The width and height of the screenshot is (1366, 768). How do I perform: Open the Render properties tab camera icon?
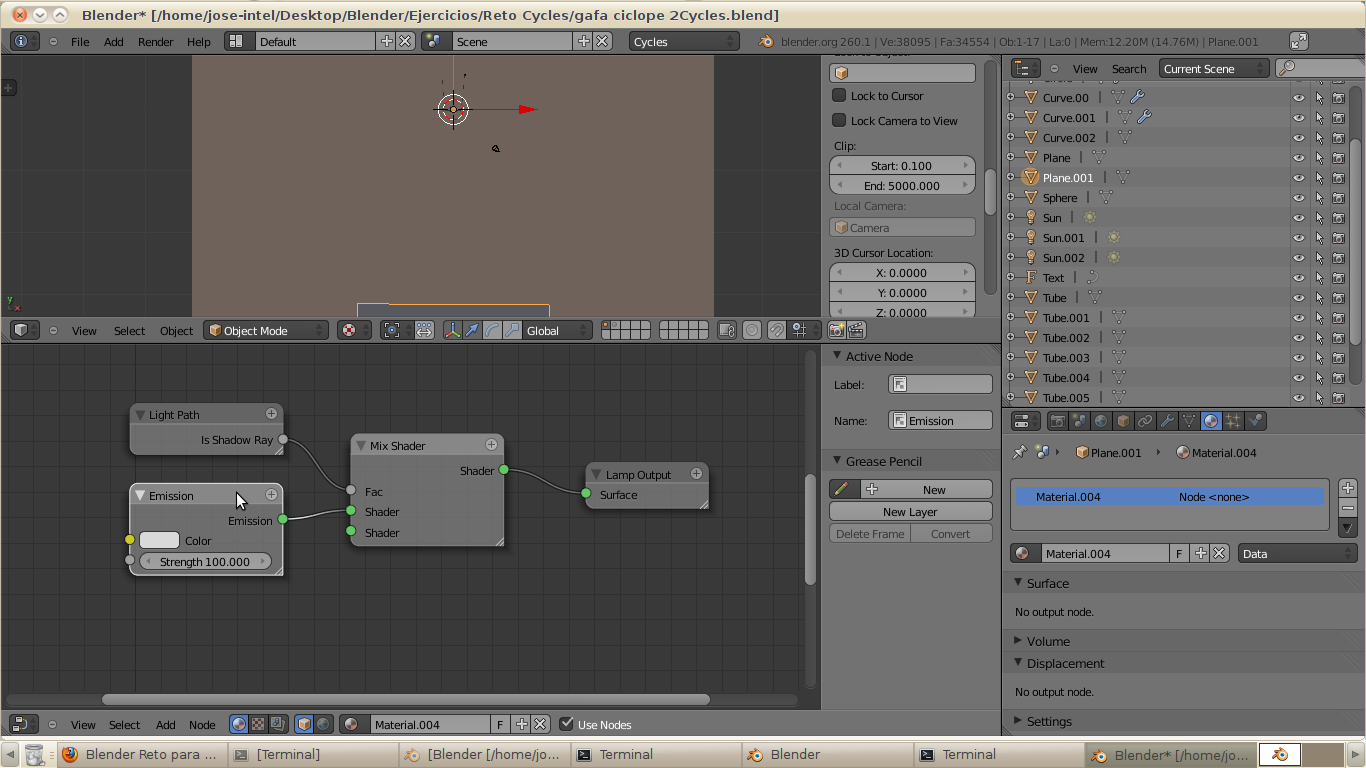coord(1057,421)
